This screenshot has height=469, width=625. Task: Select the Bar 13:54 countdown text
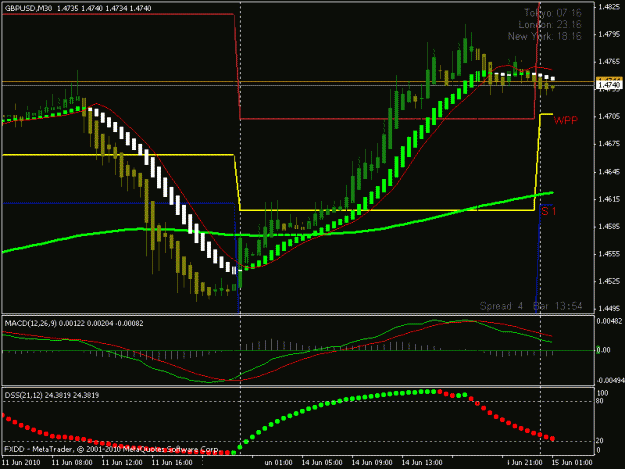pyautogui.click(x=558, y=306)
